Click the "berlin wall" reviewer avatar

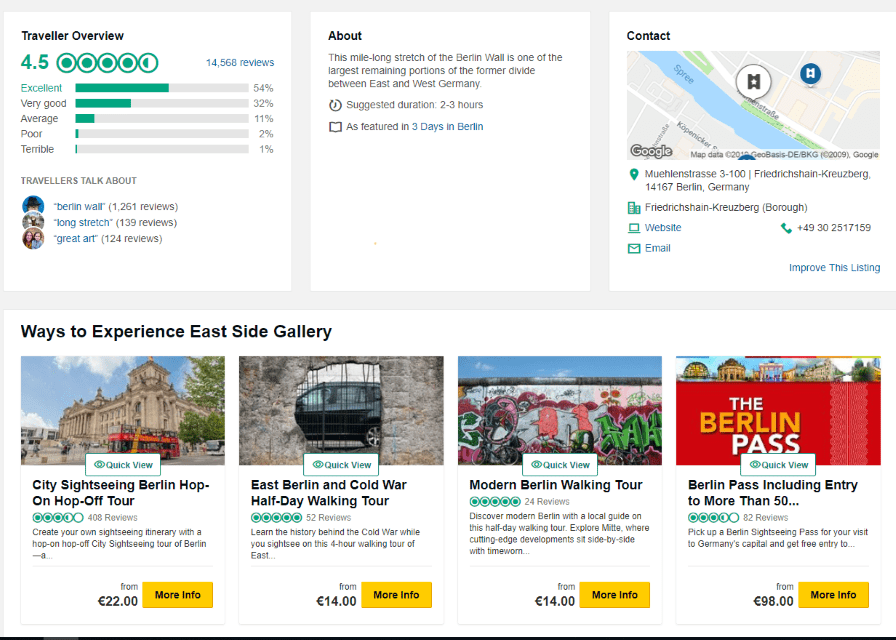pos(33,205)
